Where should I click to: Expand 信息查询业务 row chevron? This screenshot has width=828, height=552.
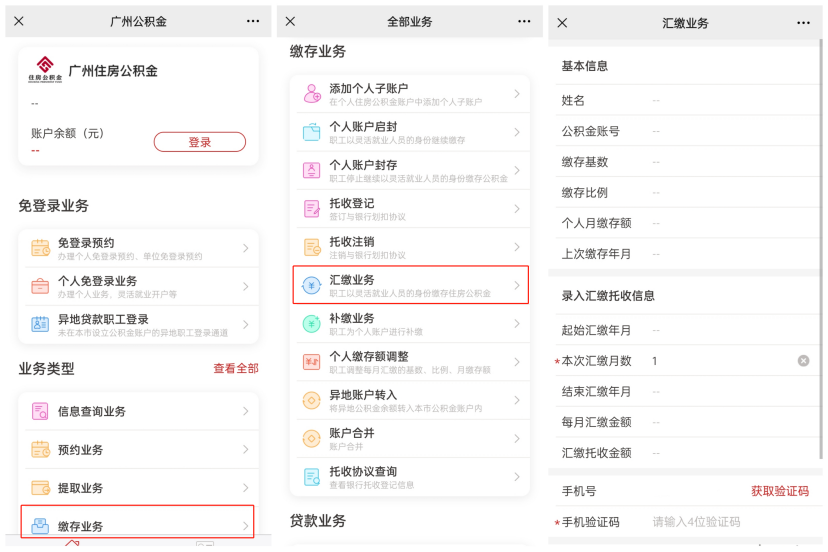pos(246,411)
